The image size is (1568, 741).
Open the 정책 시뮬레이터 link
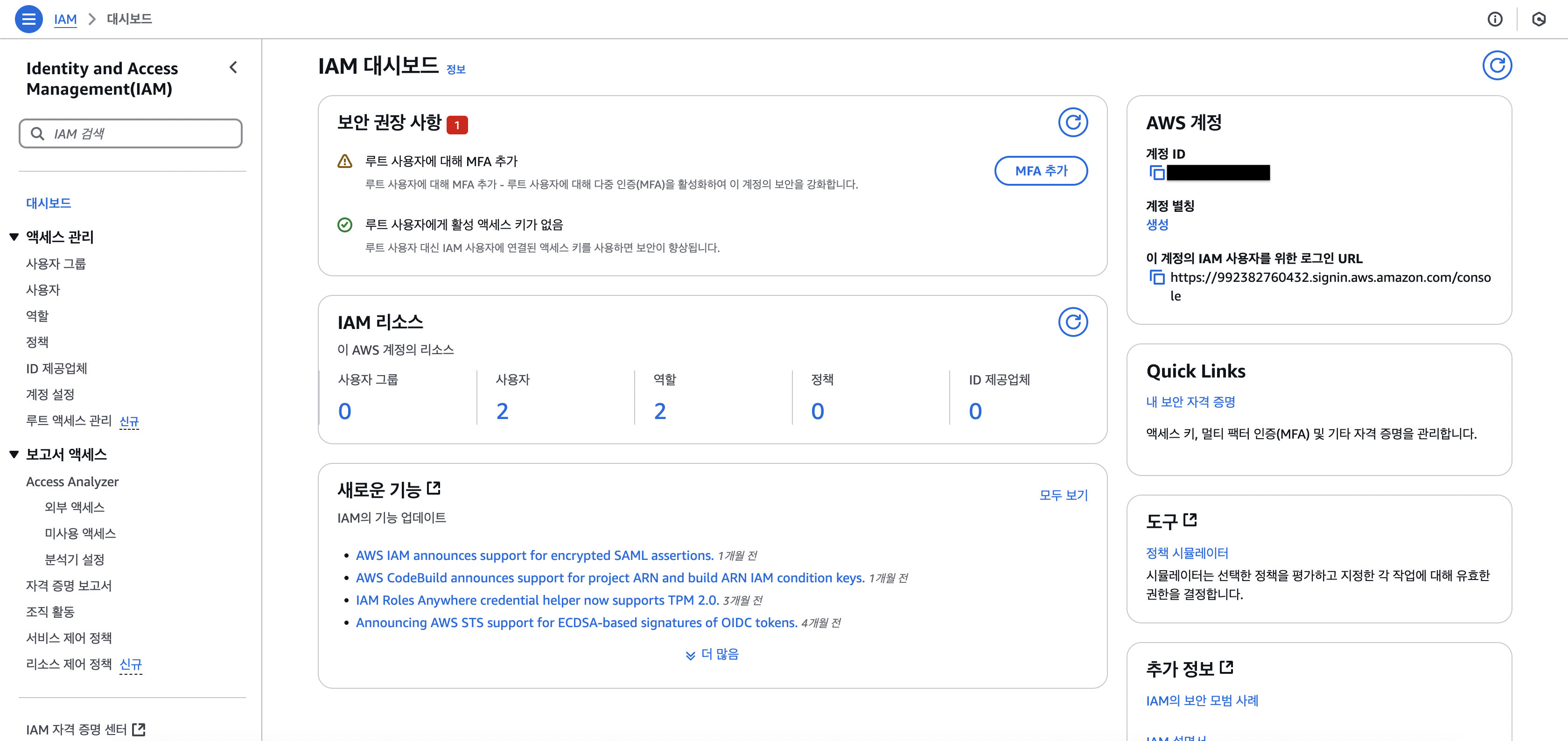click(x=1186, y=553)
